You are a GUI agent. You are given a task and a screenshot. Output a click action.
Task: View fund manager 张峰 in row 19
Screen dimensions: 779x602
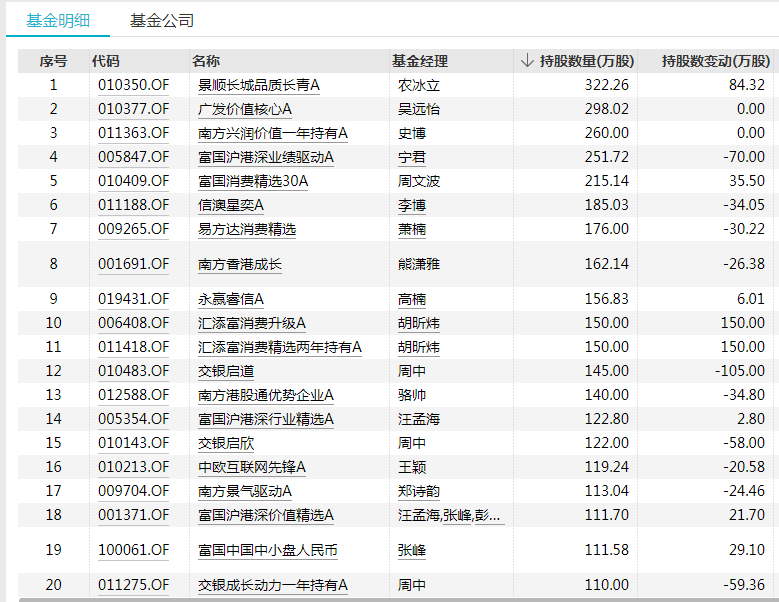click(x=411, y=550)
